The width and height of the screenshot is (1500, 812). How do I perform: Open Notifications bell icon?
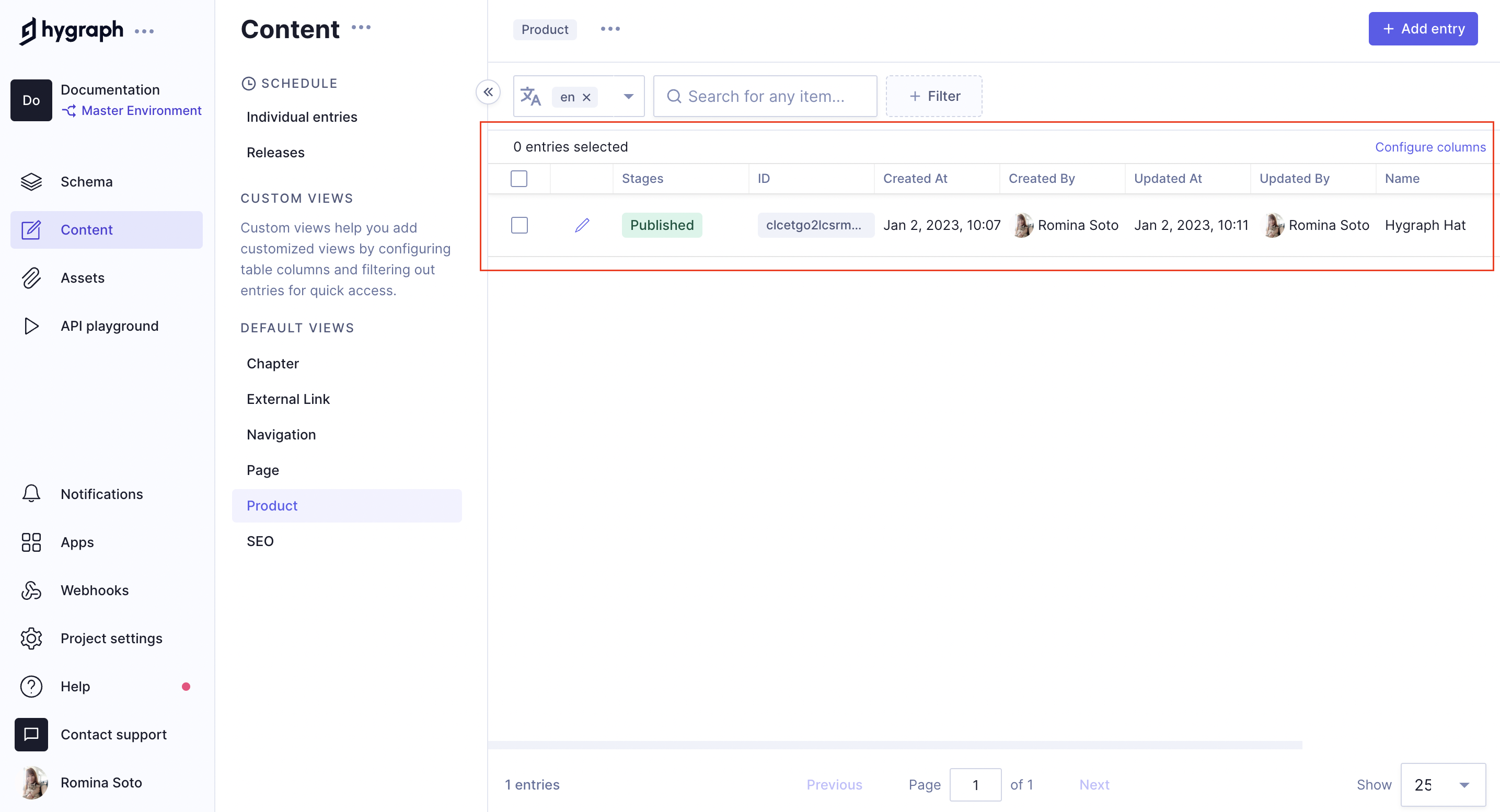coord(31,494)
